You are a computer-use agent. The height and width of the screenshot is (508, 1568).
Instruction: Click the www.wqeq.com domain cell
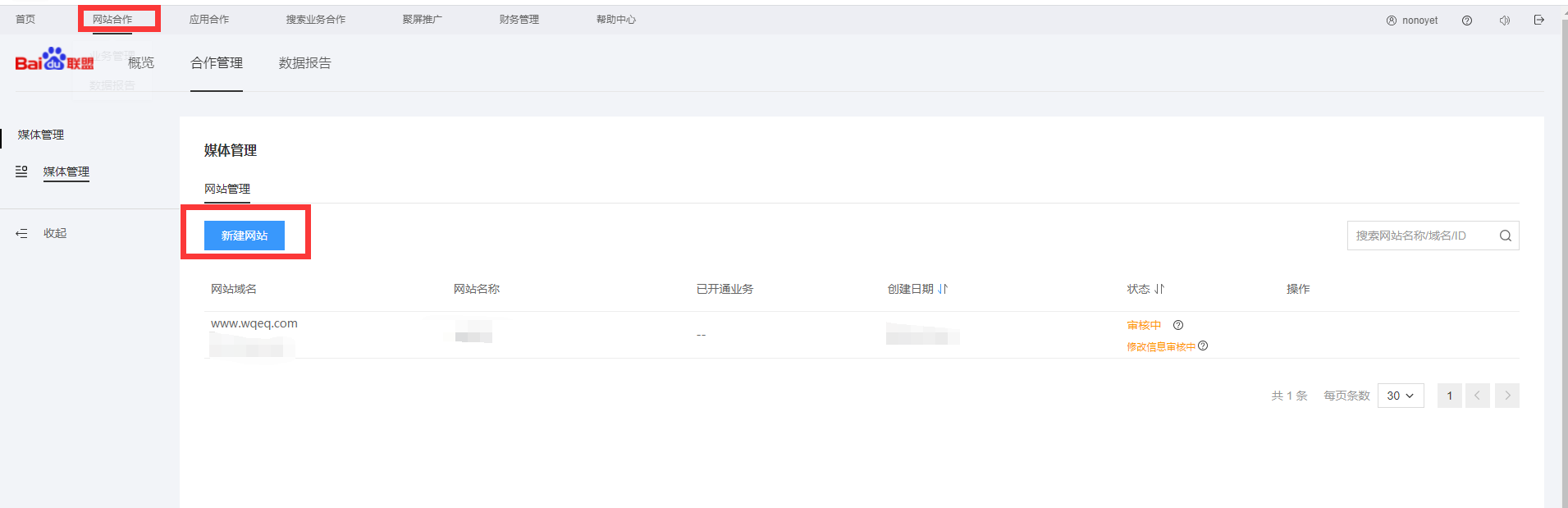(x=254, y=323)
